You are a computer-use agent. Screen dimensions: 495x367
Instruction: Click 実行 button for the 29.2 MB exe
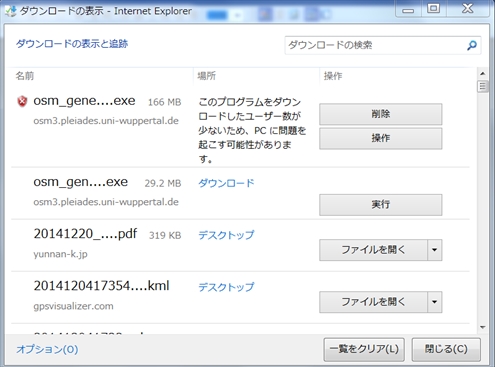click(381, 205)
